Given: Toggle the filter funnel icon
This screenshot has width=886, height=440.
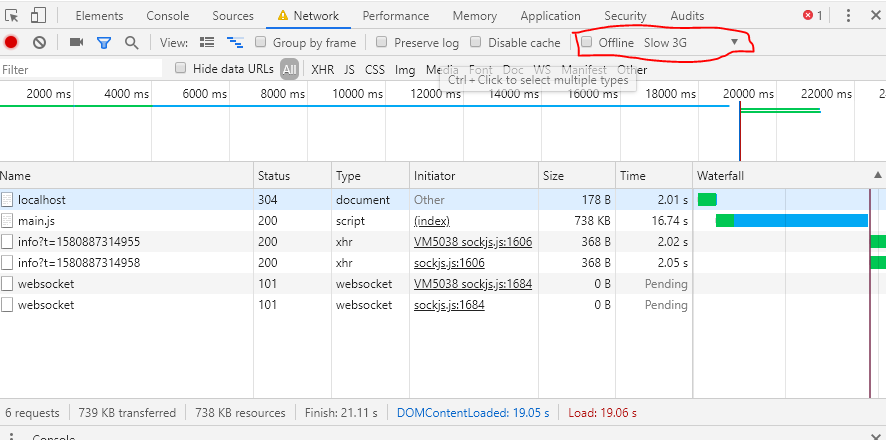Looking at the screenshot, I should tap(104, 42).
